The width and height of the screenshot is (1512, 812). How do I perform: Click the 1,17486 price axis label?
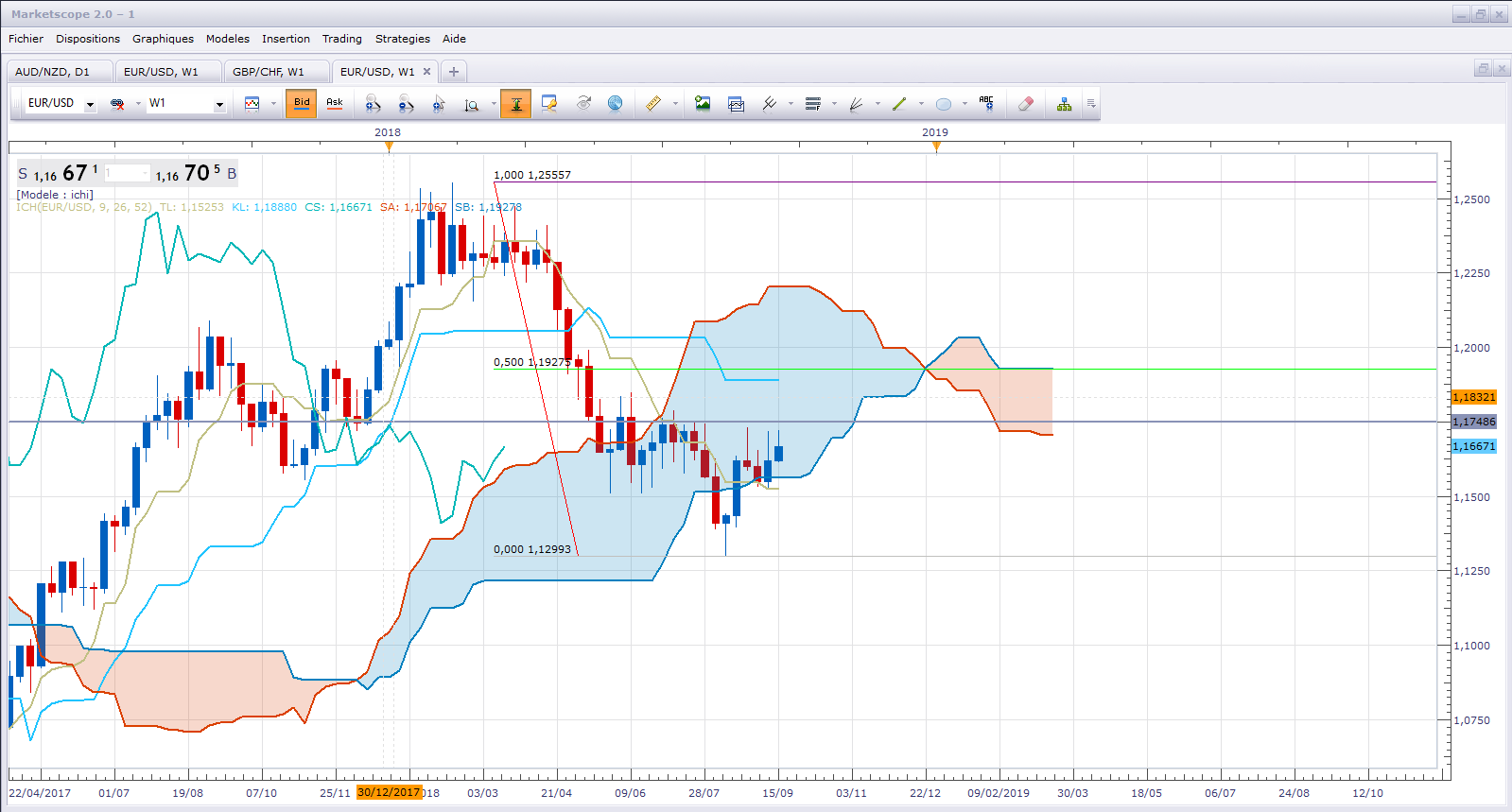click(1474, 422)
